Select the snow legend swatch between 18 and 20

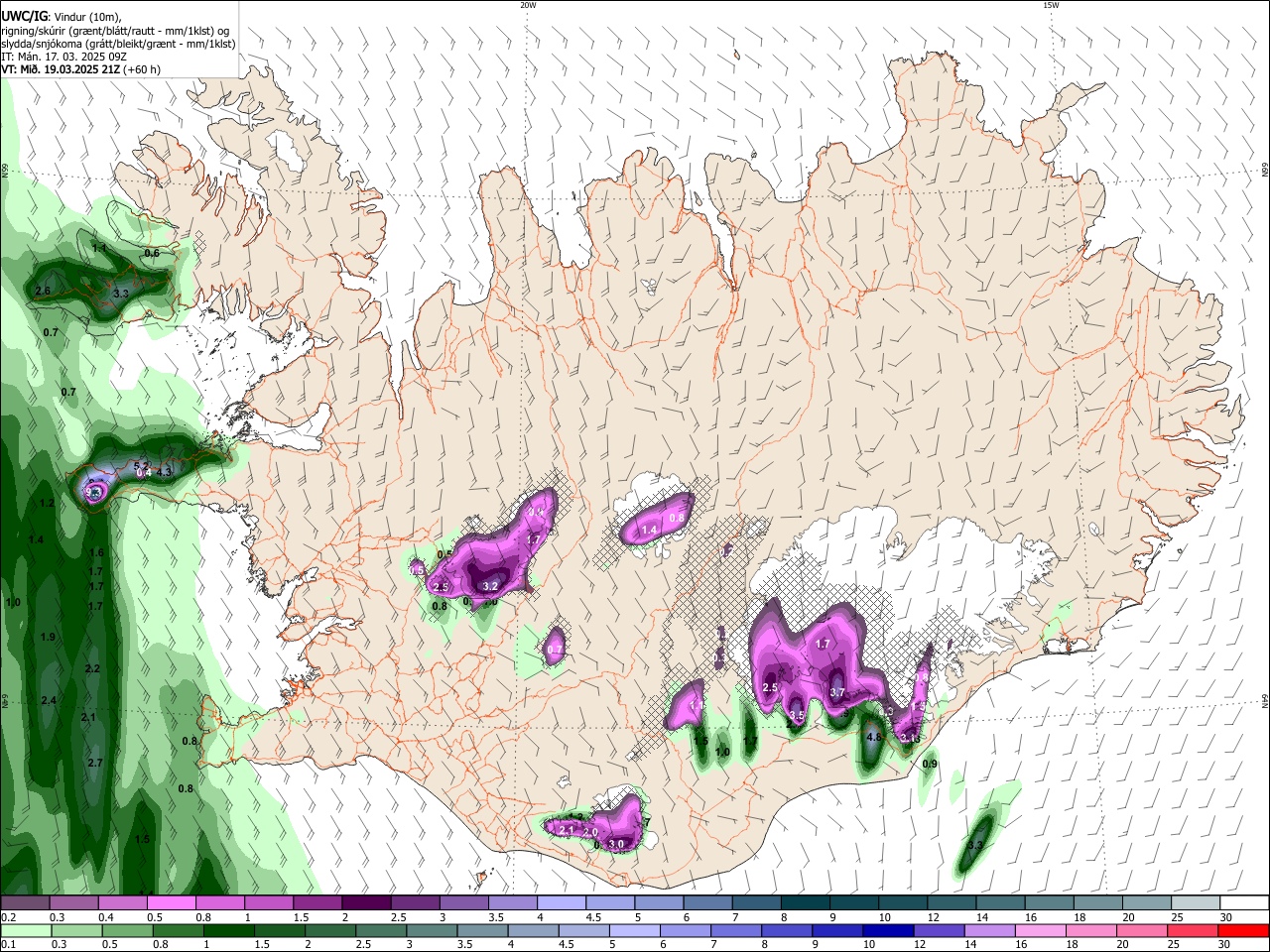(x=1098, y=903)
